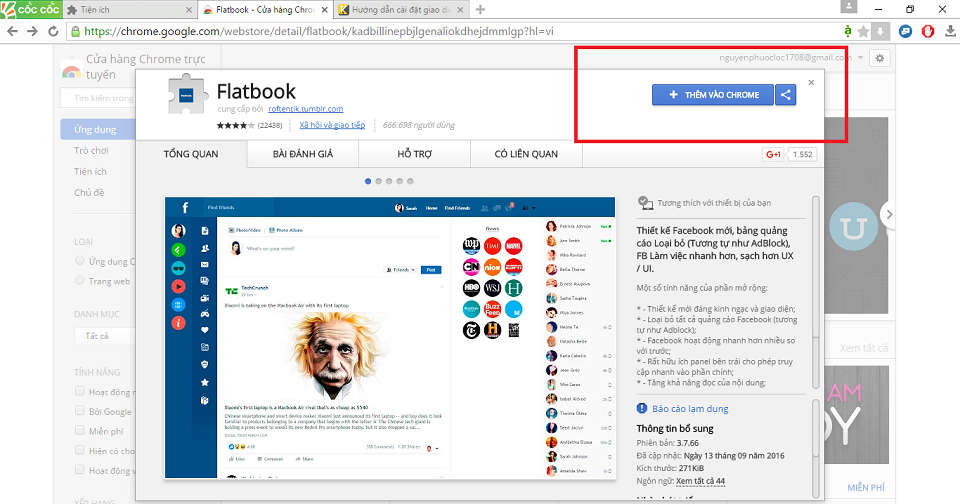Close the Flatbook Chrome store tab
The height and width of the screenshot is (504, 960).
point(325,10)
